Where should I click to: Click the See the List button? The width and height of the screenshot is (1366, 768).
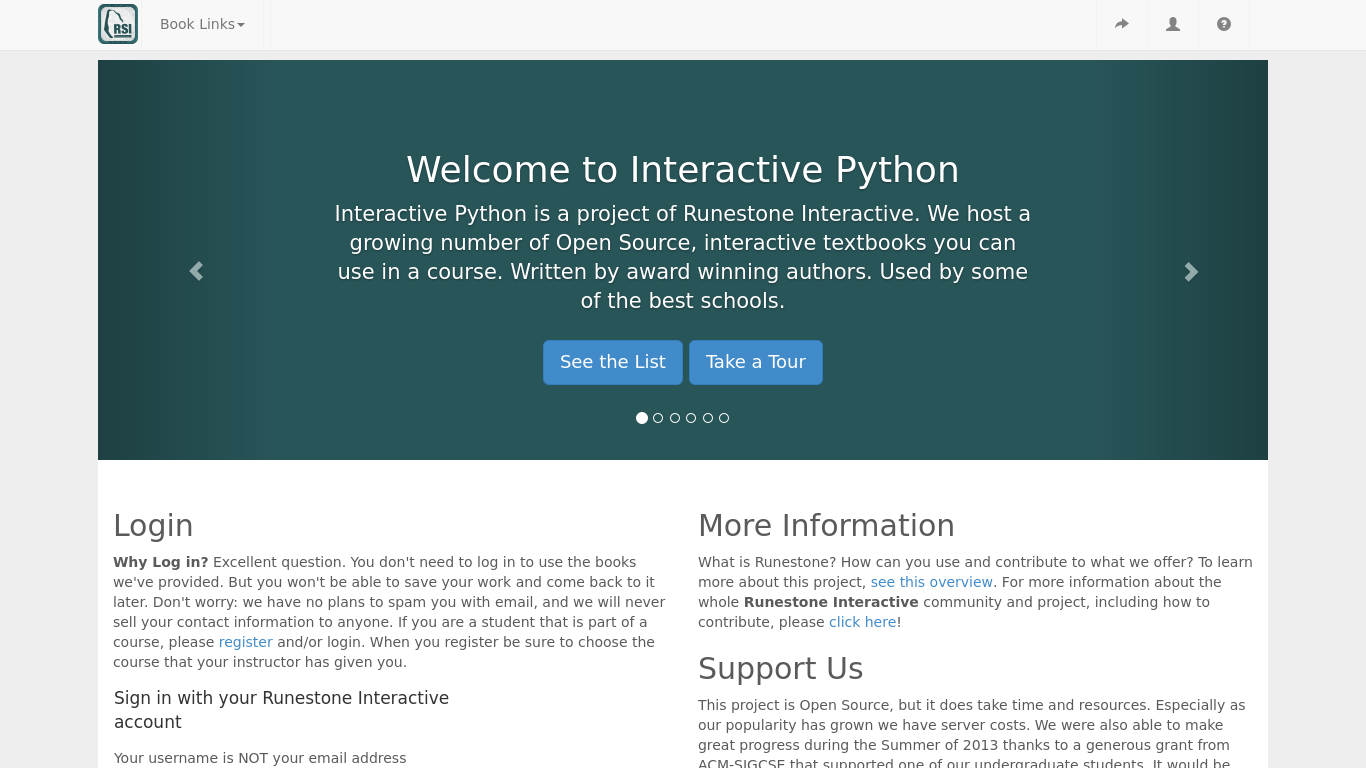click(x=613, y=362)
